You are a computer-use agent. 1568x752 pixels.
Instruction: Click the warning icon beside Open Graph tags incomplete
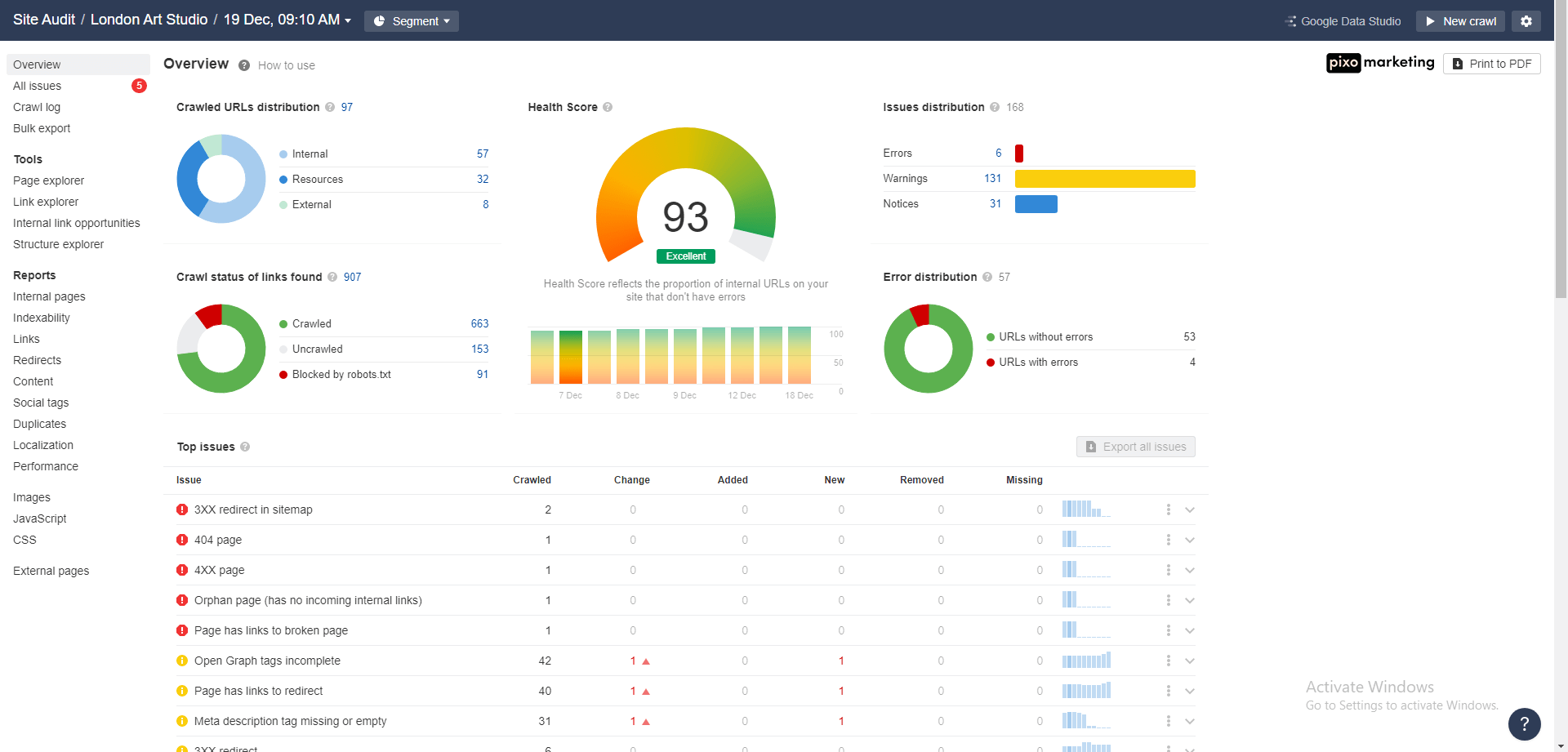(182, 661)
